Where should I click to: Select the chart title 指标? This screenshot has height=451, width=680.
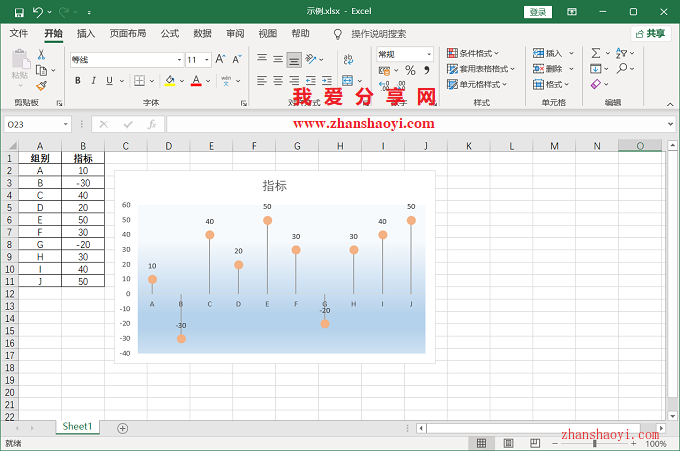(275, 186)
